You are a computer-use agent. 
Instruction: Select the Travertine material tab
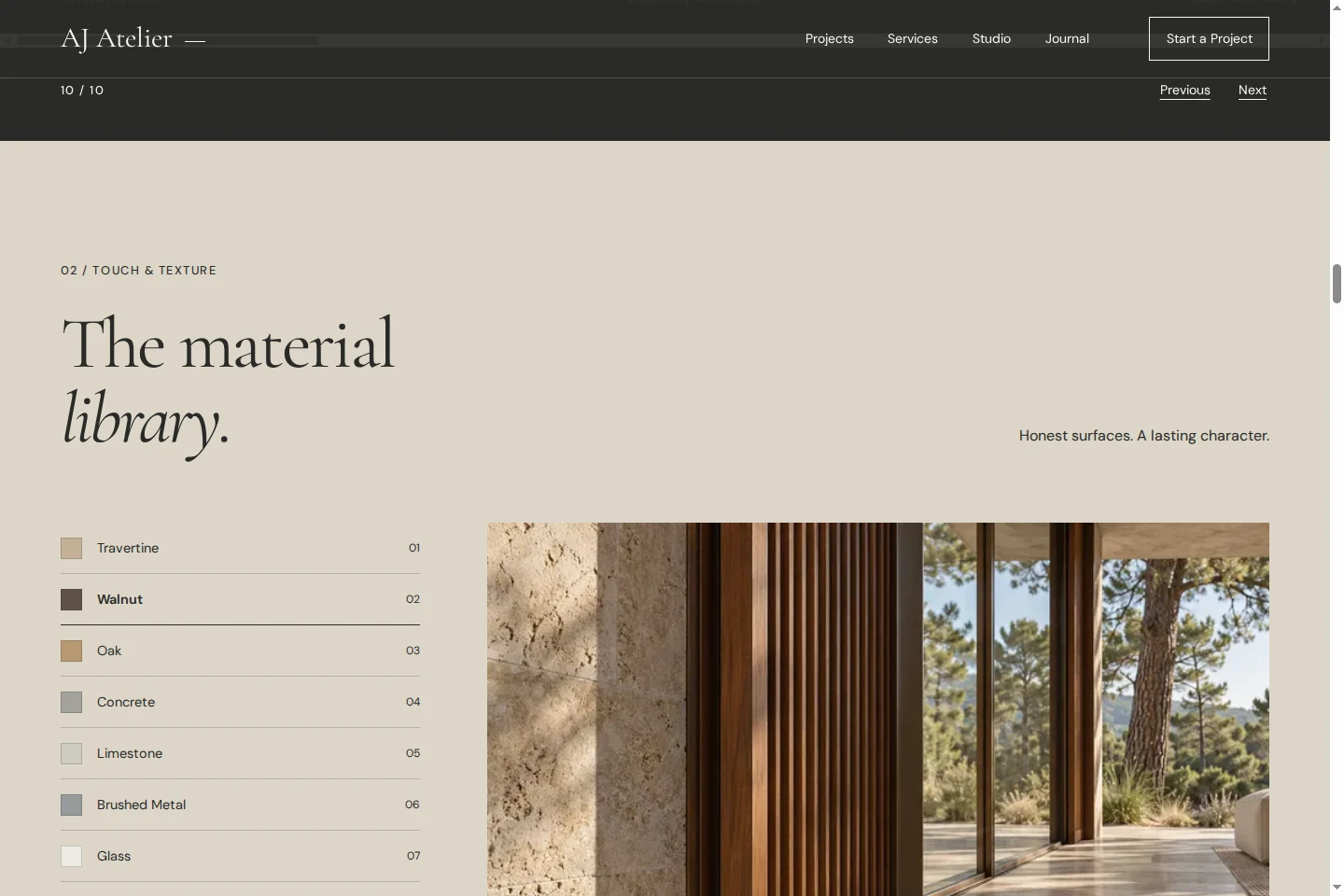240,548
